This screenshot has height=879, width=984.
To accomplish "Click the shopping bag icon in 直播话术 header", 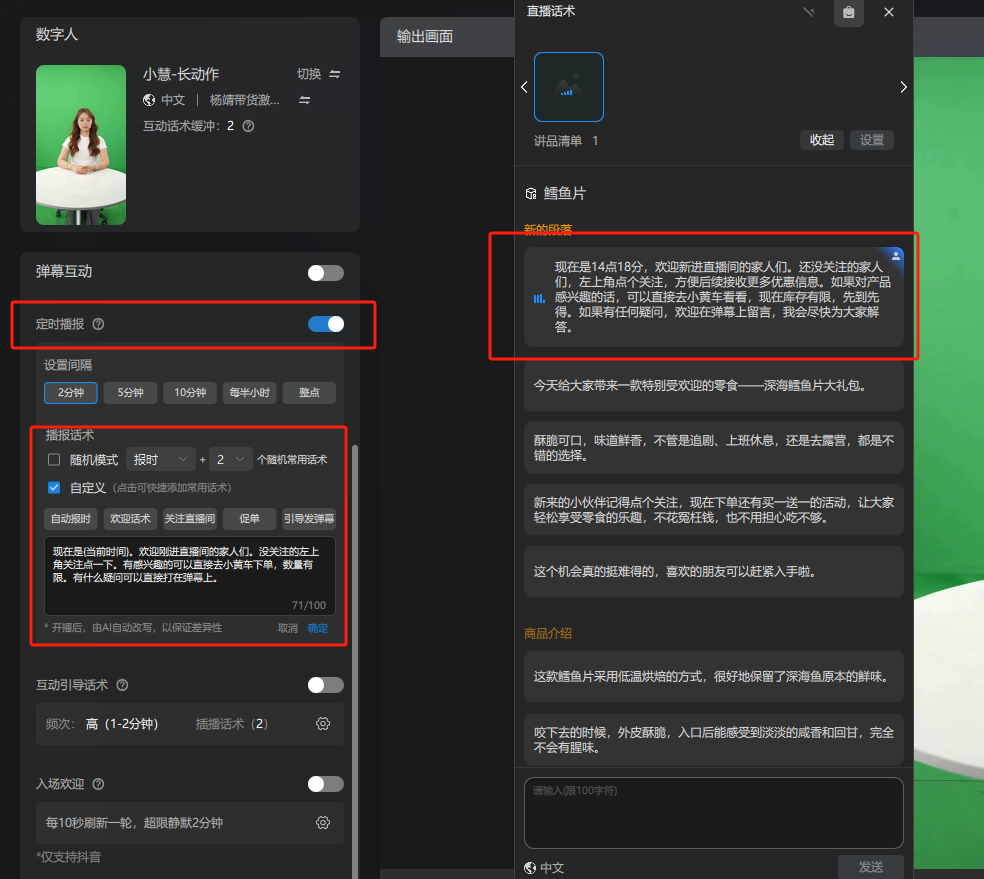I will pos(849,12).
